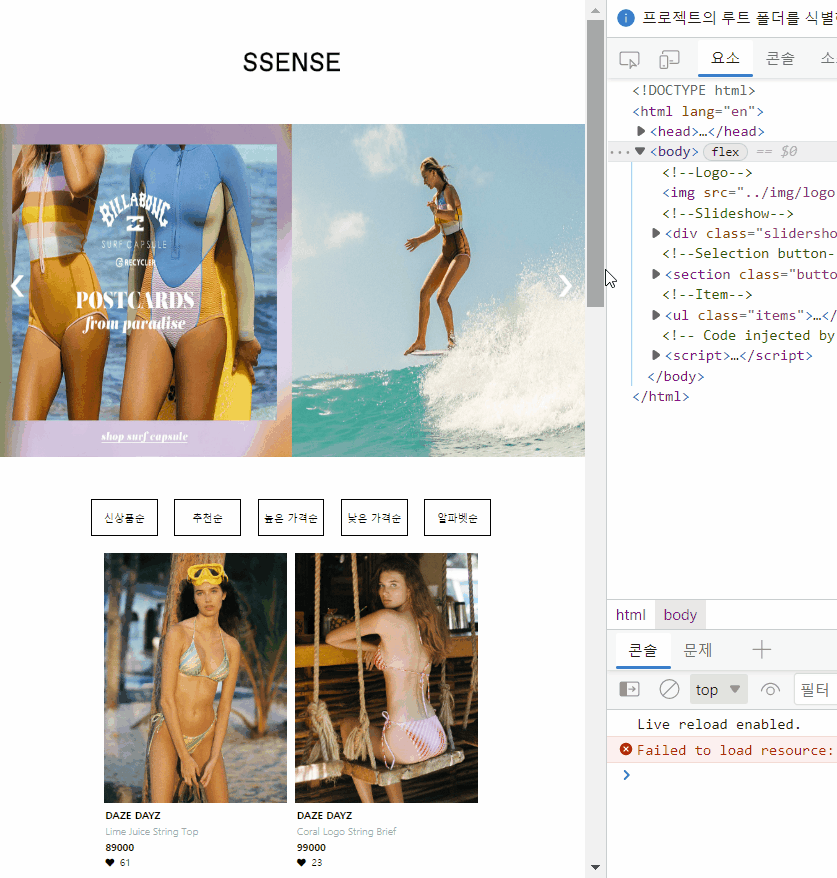
Task: Open the Coral Logo String Brief product image
Action: pyautogui.click(x=386, y=678)
